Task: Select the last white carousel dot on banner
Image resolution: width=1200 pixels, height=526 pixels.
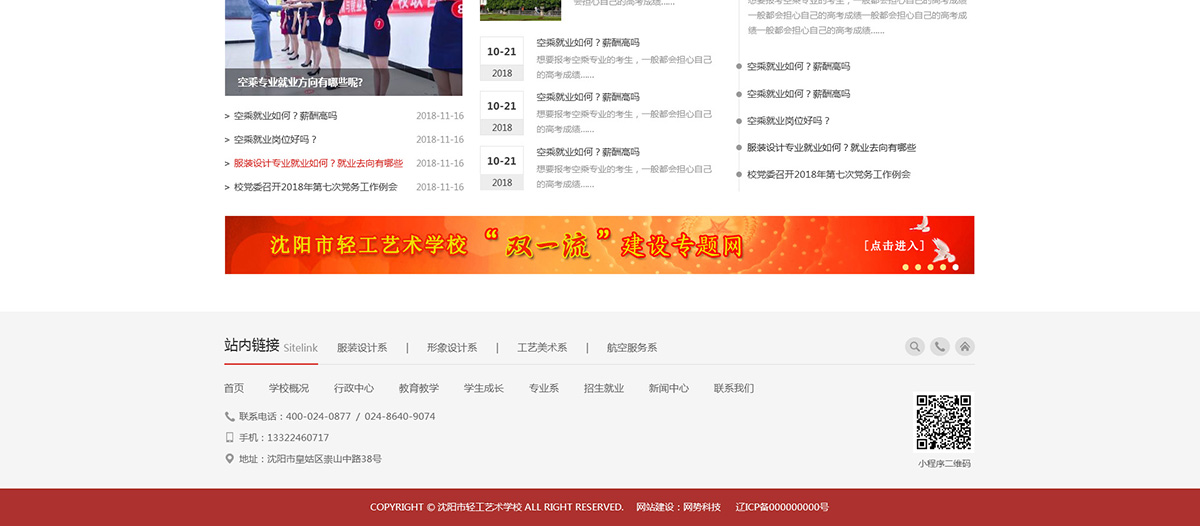Action: 955,267
